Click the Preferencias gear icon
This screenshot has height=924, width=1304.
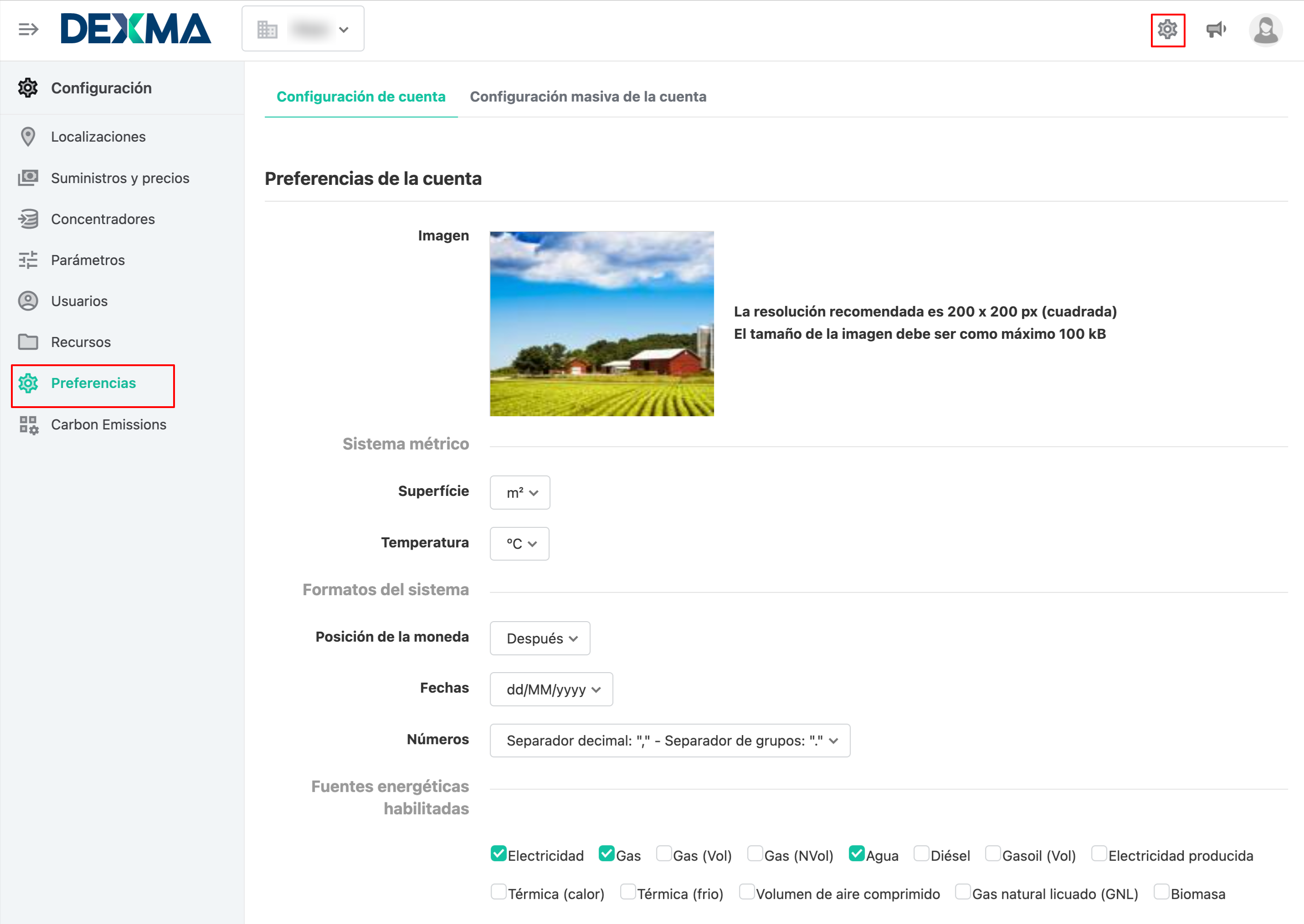tap(28, 383)
